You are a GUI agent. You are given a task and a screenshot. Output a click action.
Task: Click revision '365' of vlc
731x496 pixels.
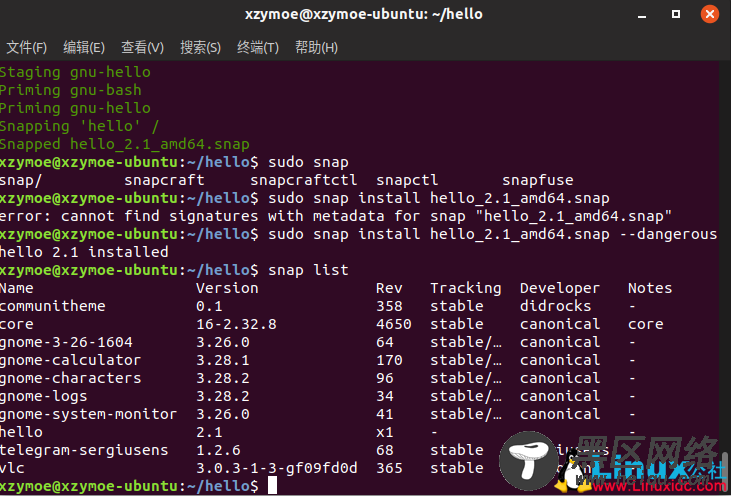tap(389, 468)
